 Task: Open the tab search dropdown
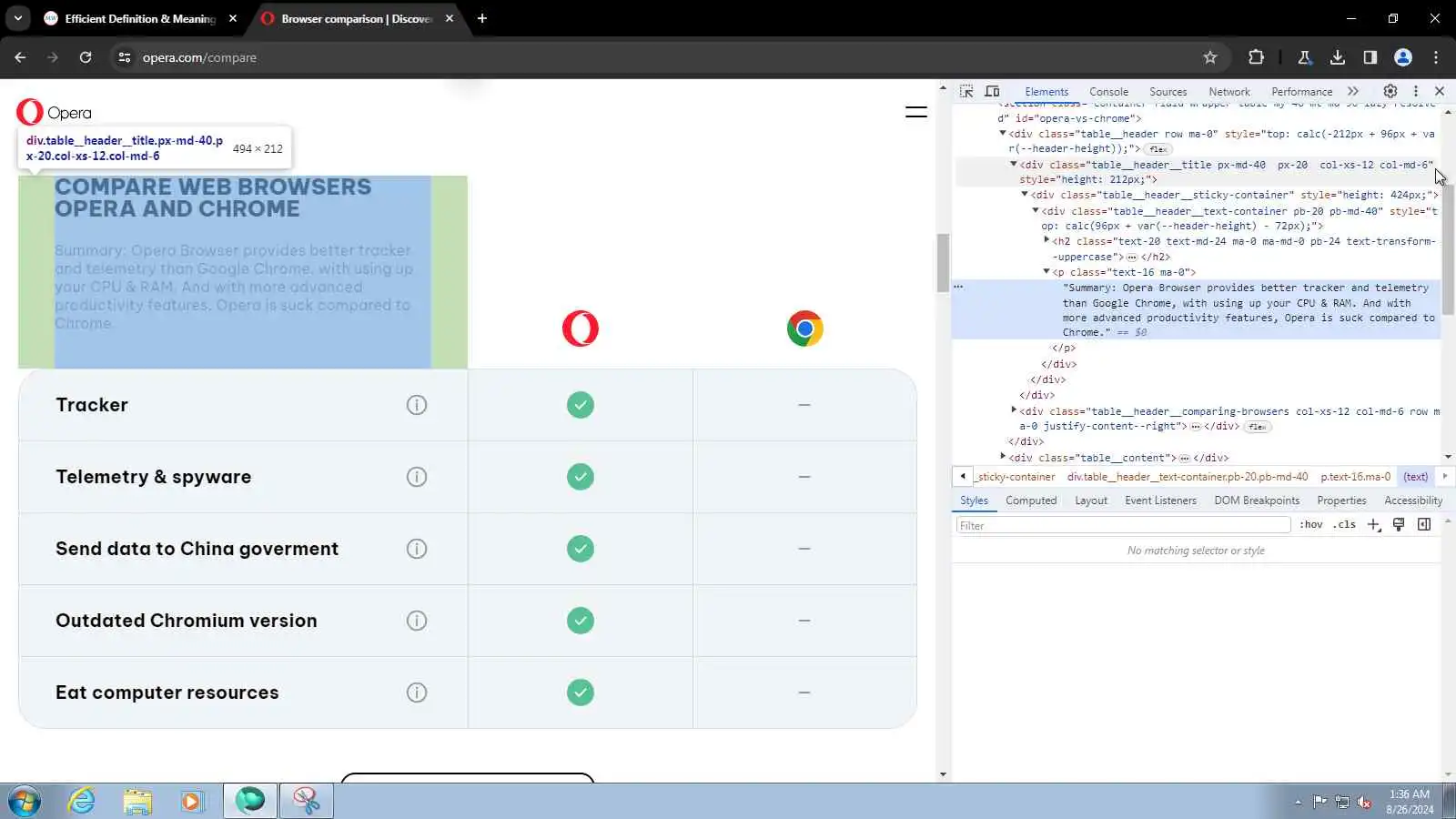[18, 18]
